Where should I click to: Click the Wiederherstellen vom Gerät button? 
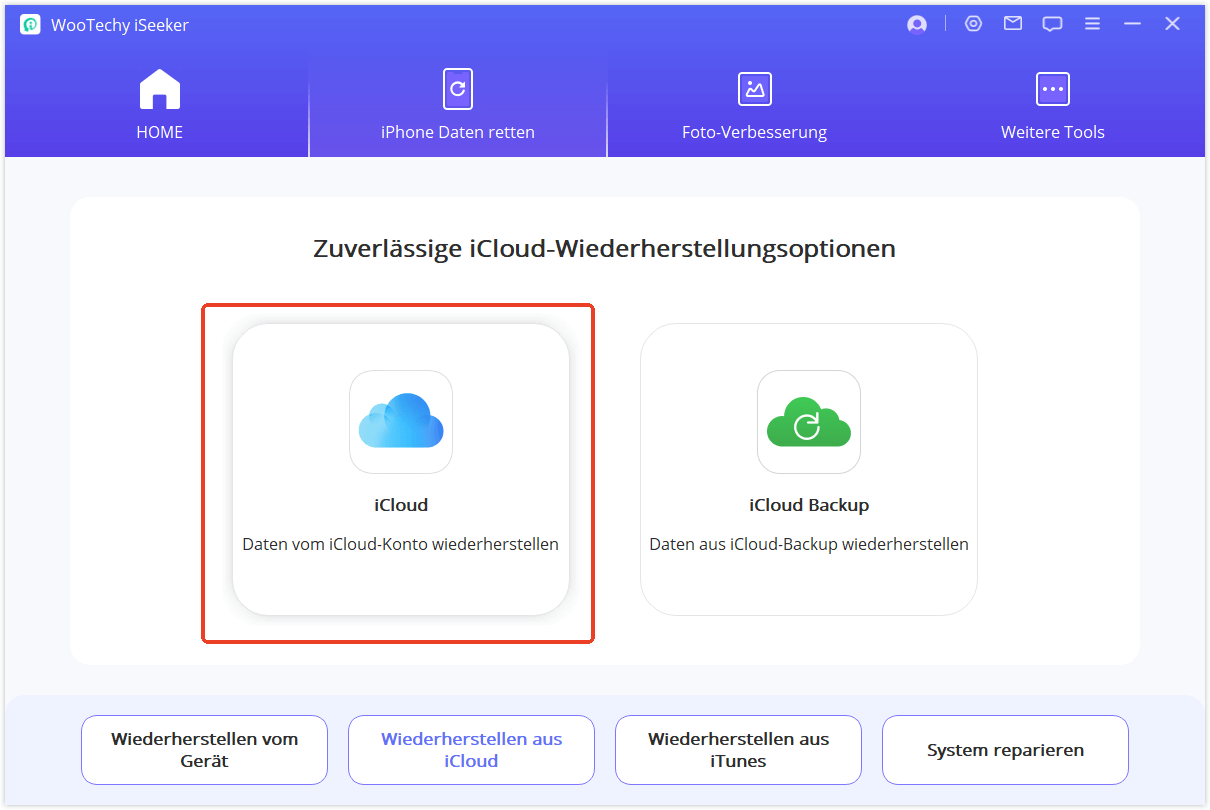(204, 749)
